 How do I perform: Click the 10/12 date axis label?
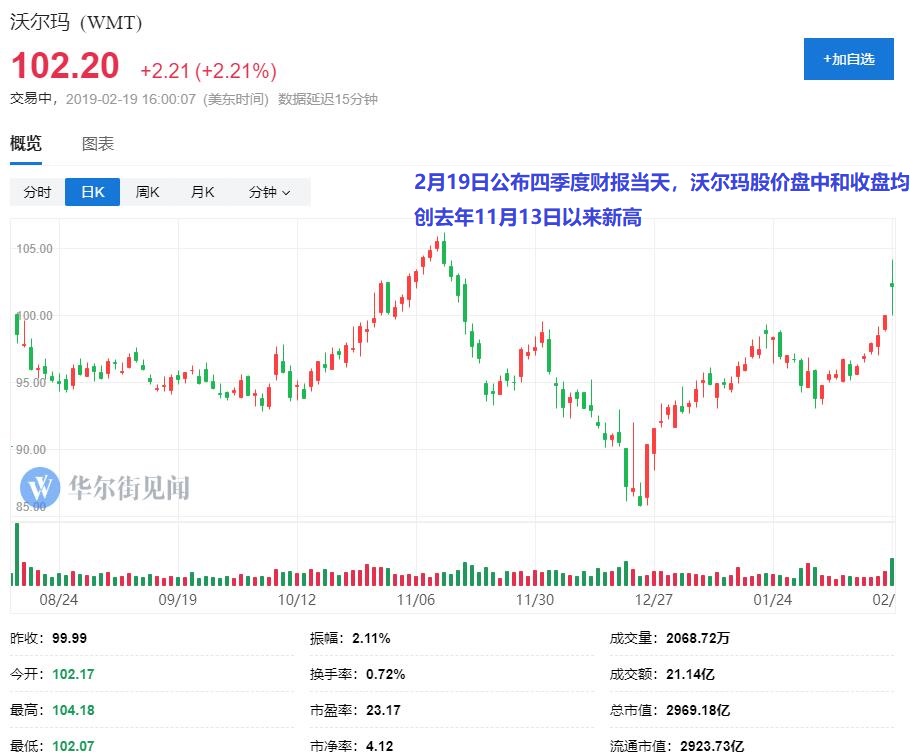pos(296,600)
